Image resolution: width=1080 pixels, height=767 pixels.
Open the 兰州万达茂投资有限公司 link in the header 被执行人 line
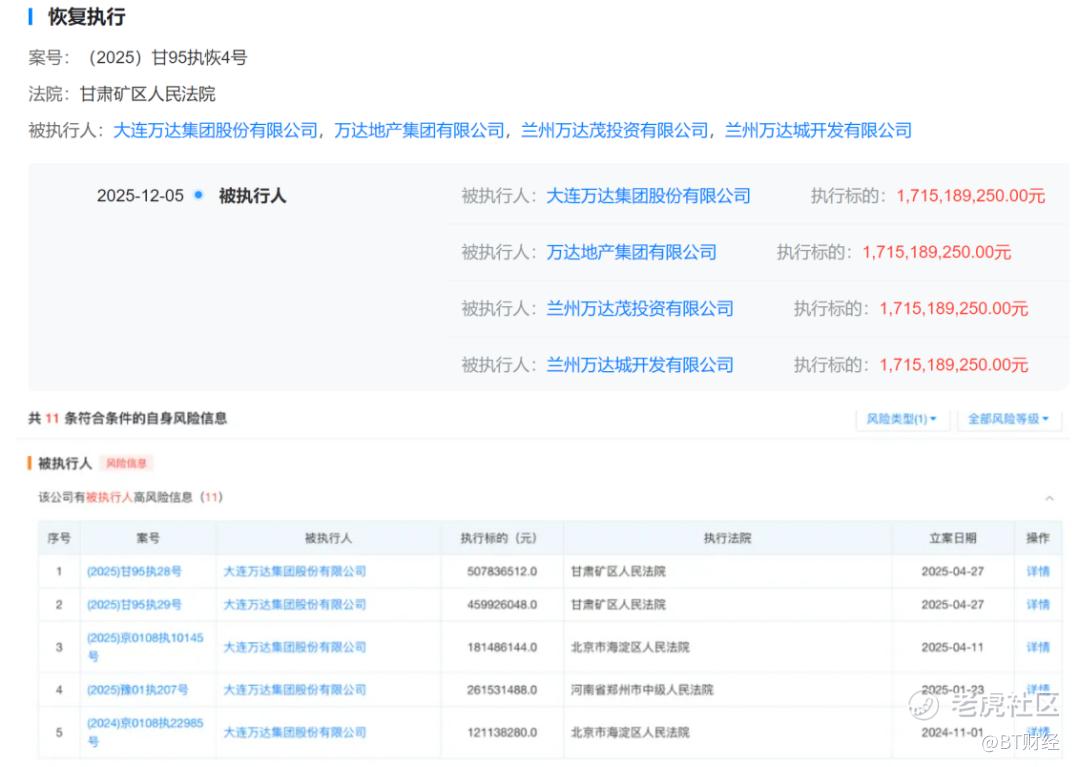click(x=614, y=130)
